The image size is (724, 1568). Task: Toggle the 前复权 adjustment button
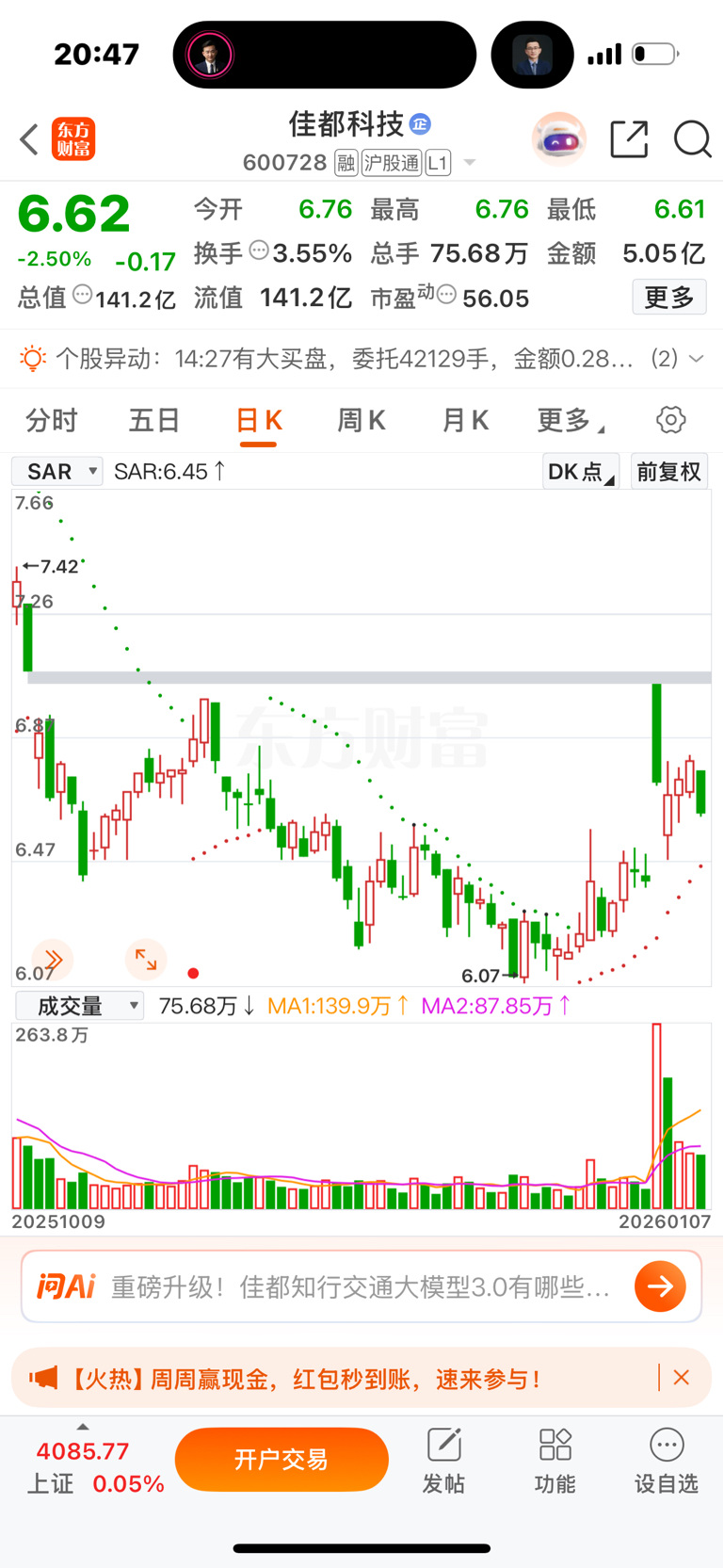[x=669, y=472]
